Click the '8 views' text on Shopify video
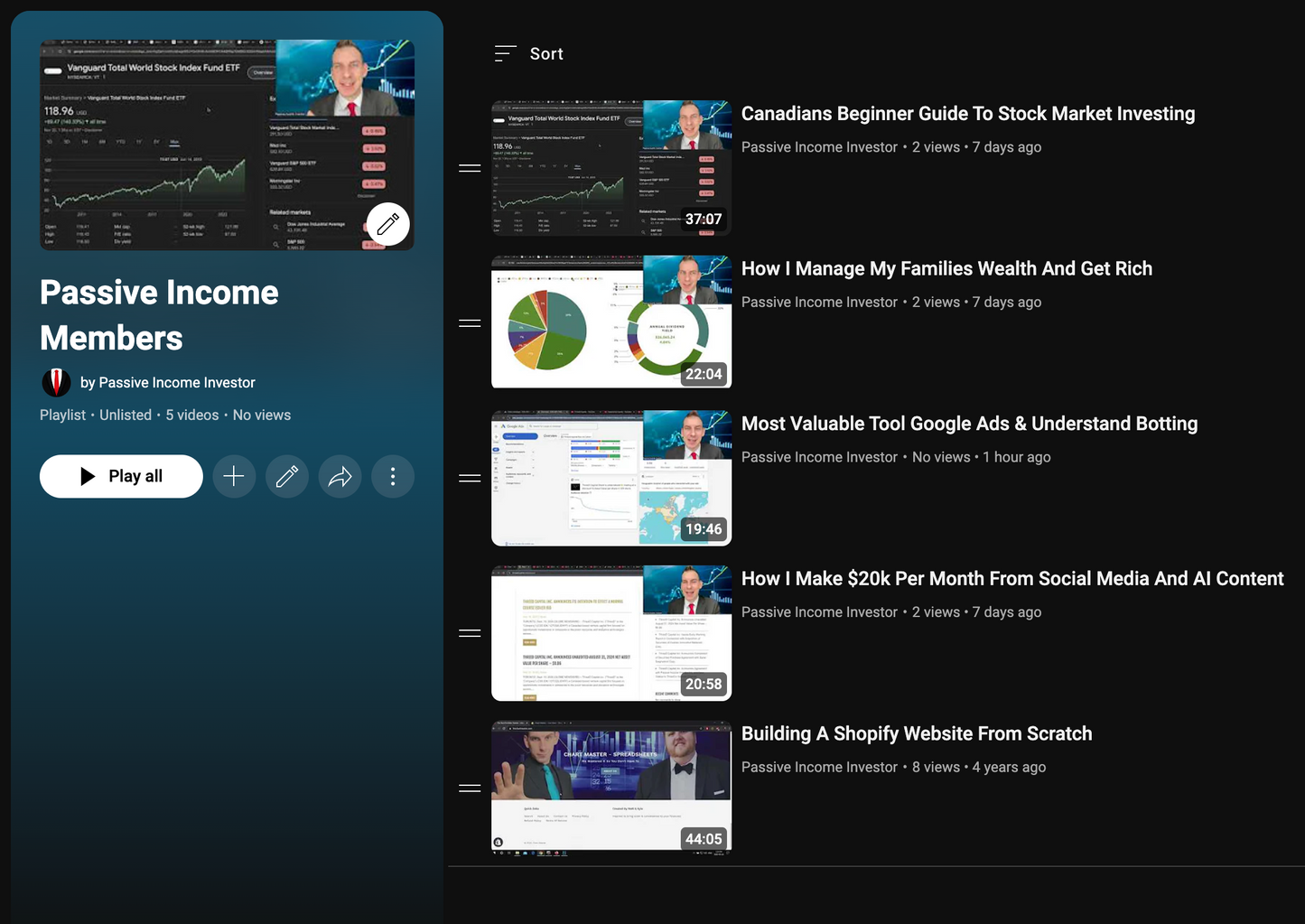The image size is (1305, 924). [936, 767]
